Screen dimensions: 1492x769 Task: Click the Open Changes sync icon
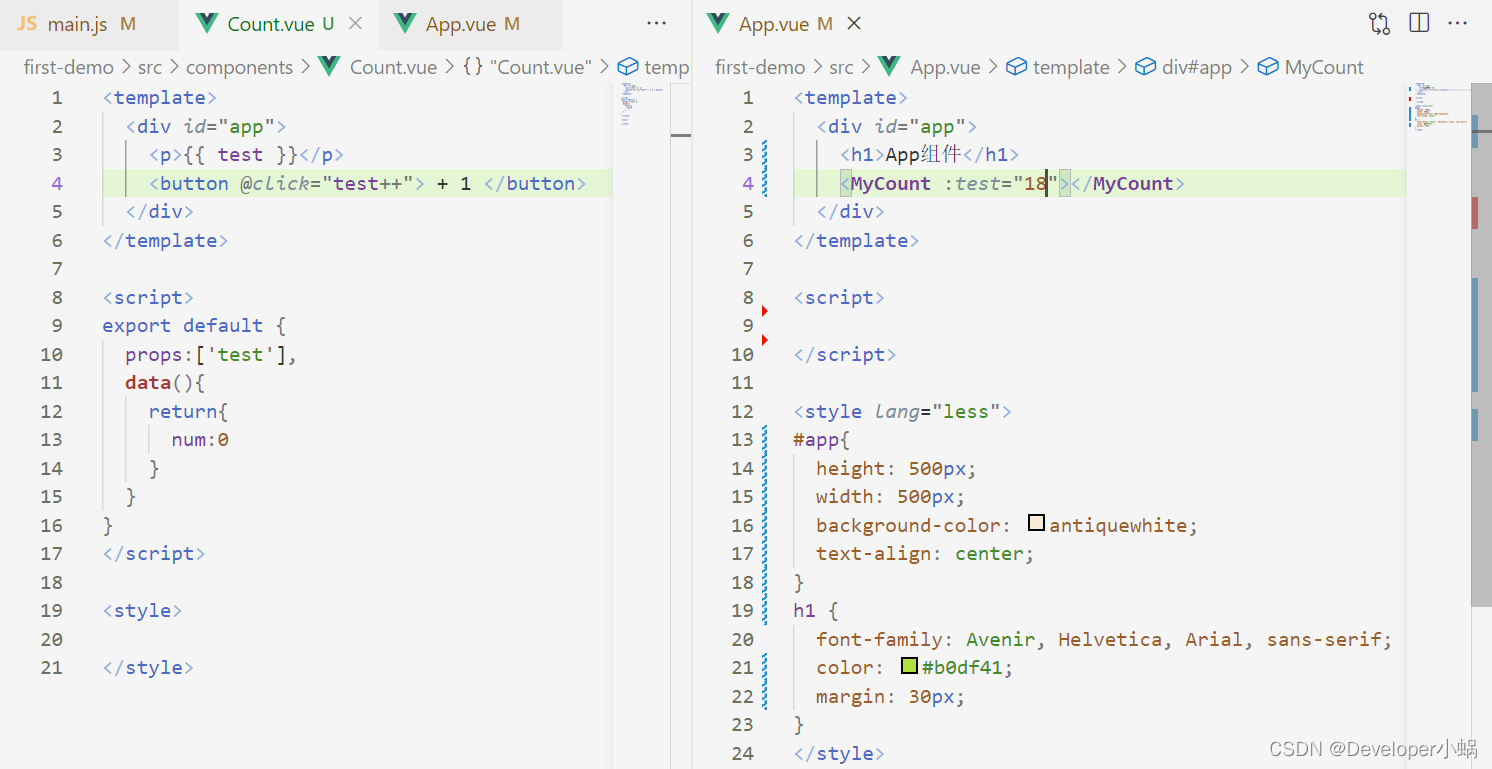(1379, 22)
